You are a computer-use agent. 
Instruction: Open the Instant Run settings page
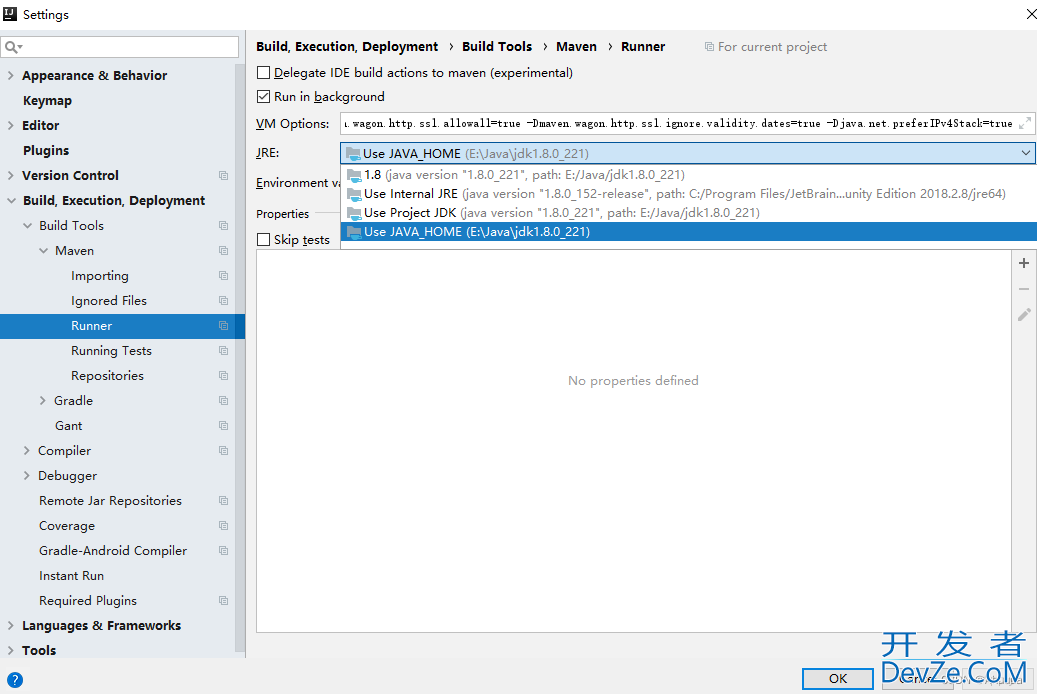pos(71,576)
